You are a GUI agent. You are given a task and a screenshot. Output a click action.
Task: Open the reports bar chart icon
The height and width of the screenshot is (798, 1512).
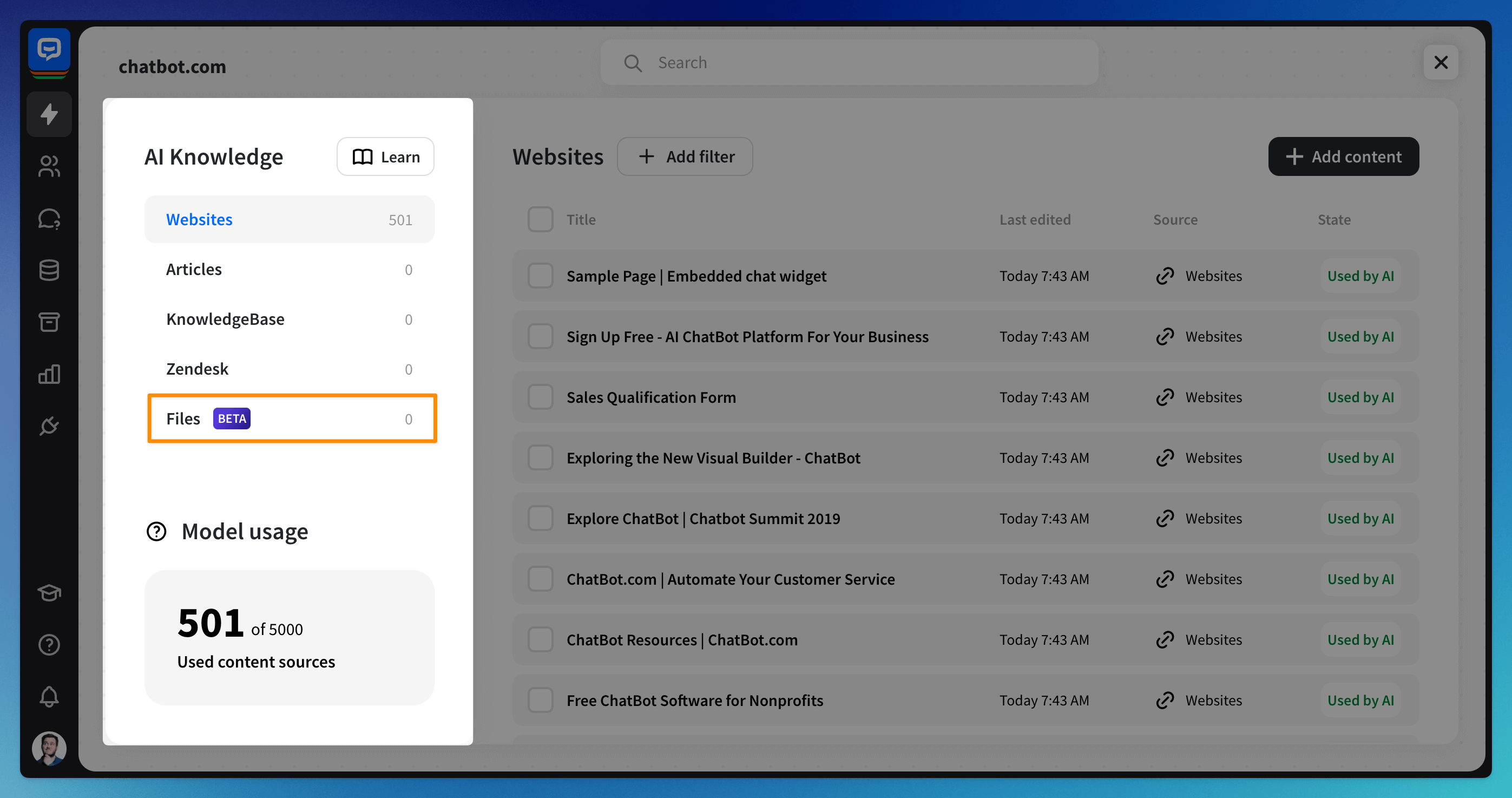coord(49,374)
